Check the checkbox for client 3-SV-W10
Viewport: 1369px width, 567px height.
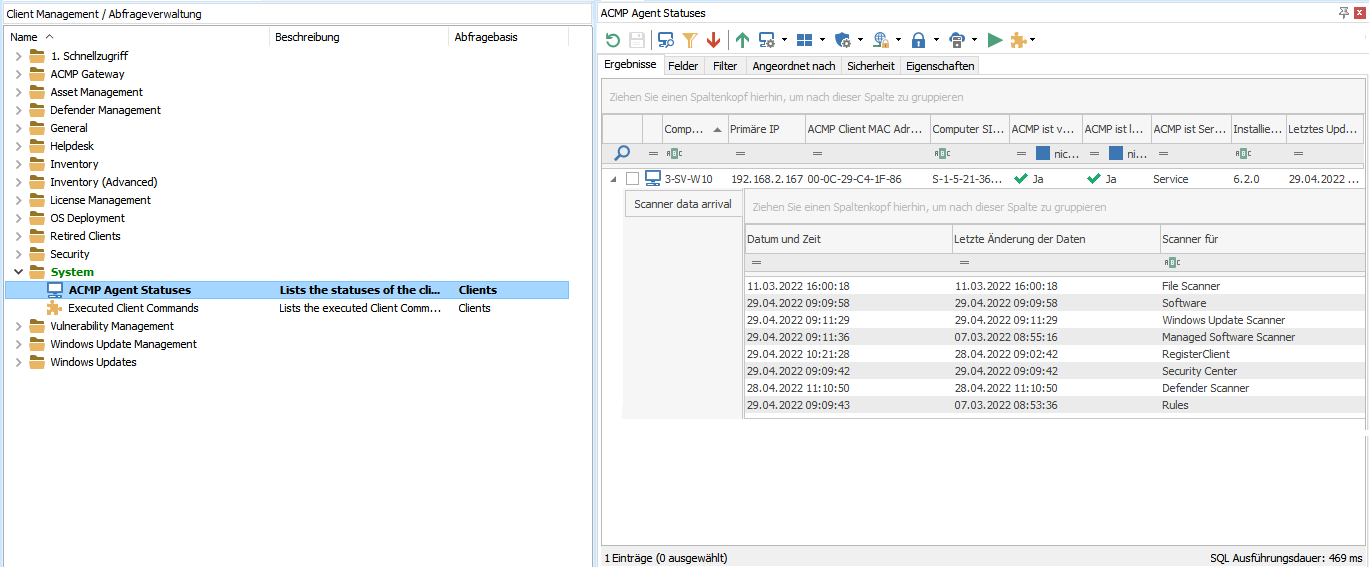[632, 179]
